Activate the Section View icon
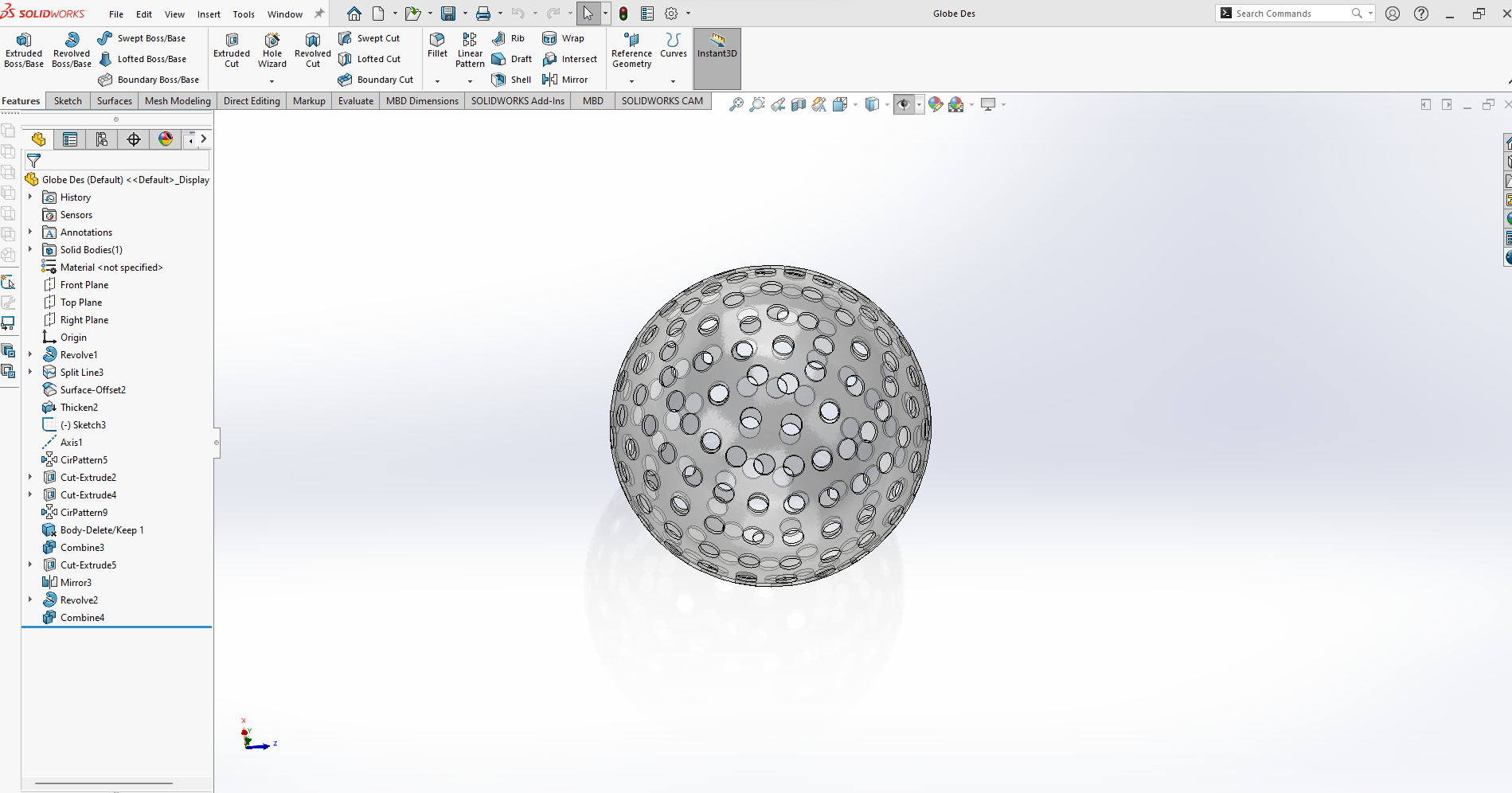 tap(799, 104)
